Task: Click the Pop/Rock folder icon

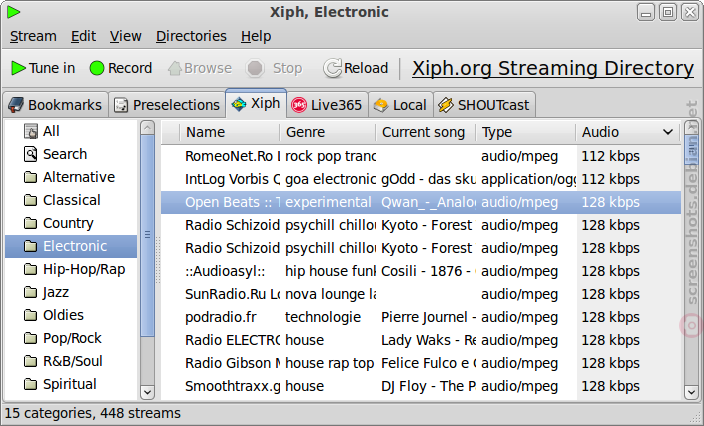Action: (x=31, y=338)
